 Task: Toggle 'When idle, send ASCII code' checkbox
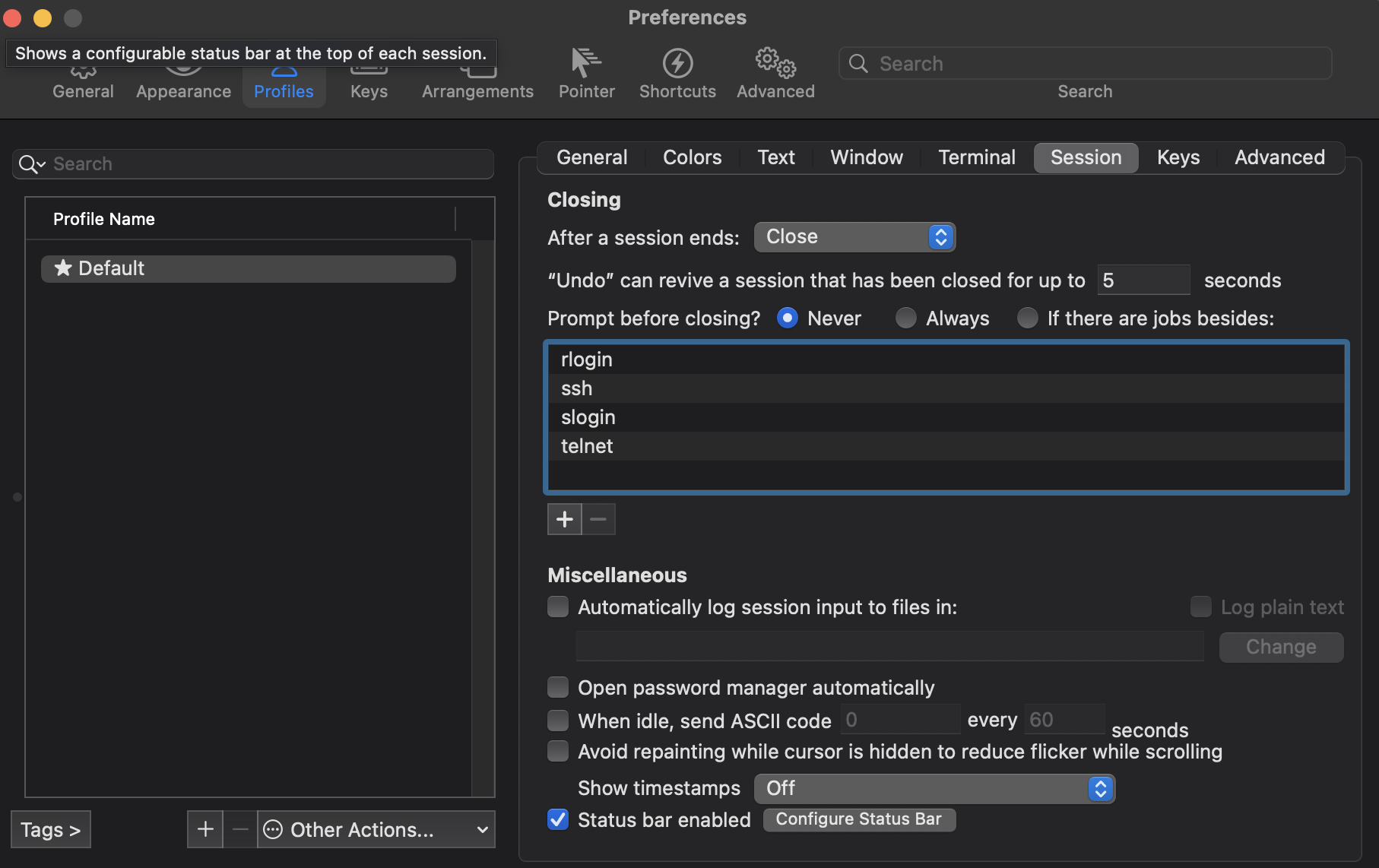[x=558, y=720]
